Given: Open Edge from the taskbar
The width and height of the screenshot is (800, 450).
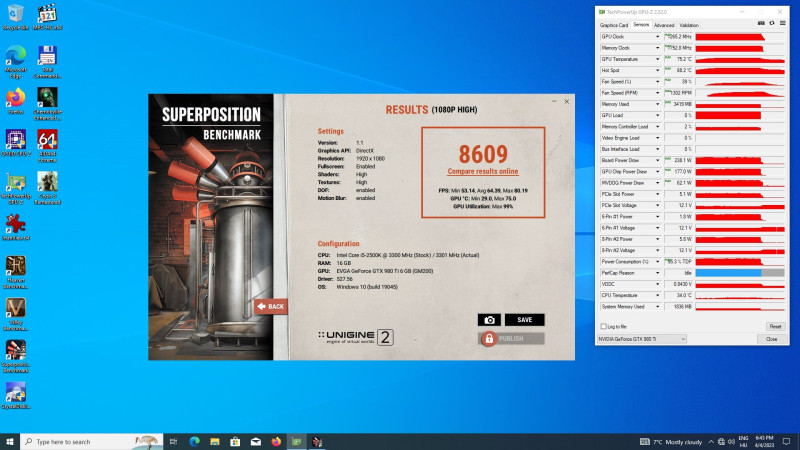Looking at the screenshot, I should (x=194, y=441).
